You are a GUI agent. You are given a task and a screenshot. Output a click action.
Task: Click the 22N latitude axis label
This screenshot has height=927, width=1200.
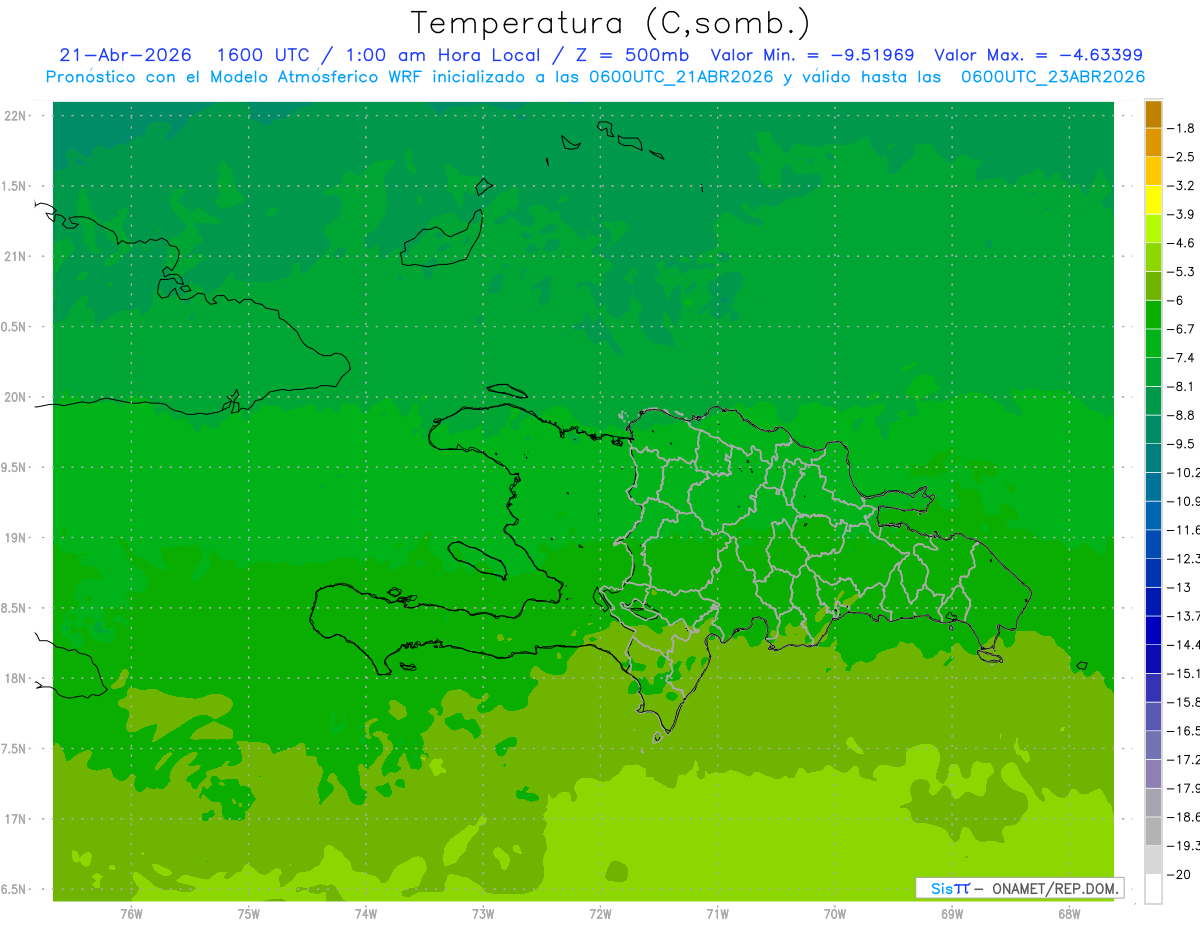click(15, 116)
